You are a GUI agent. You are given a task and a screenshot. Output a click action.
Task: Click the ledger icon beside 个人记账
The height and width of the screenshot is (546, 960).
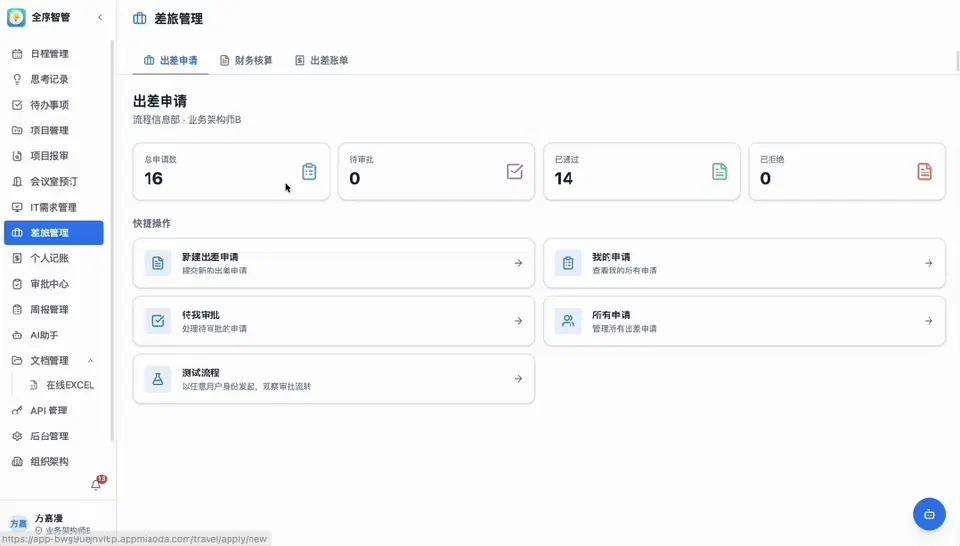[x=17, y=258]
